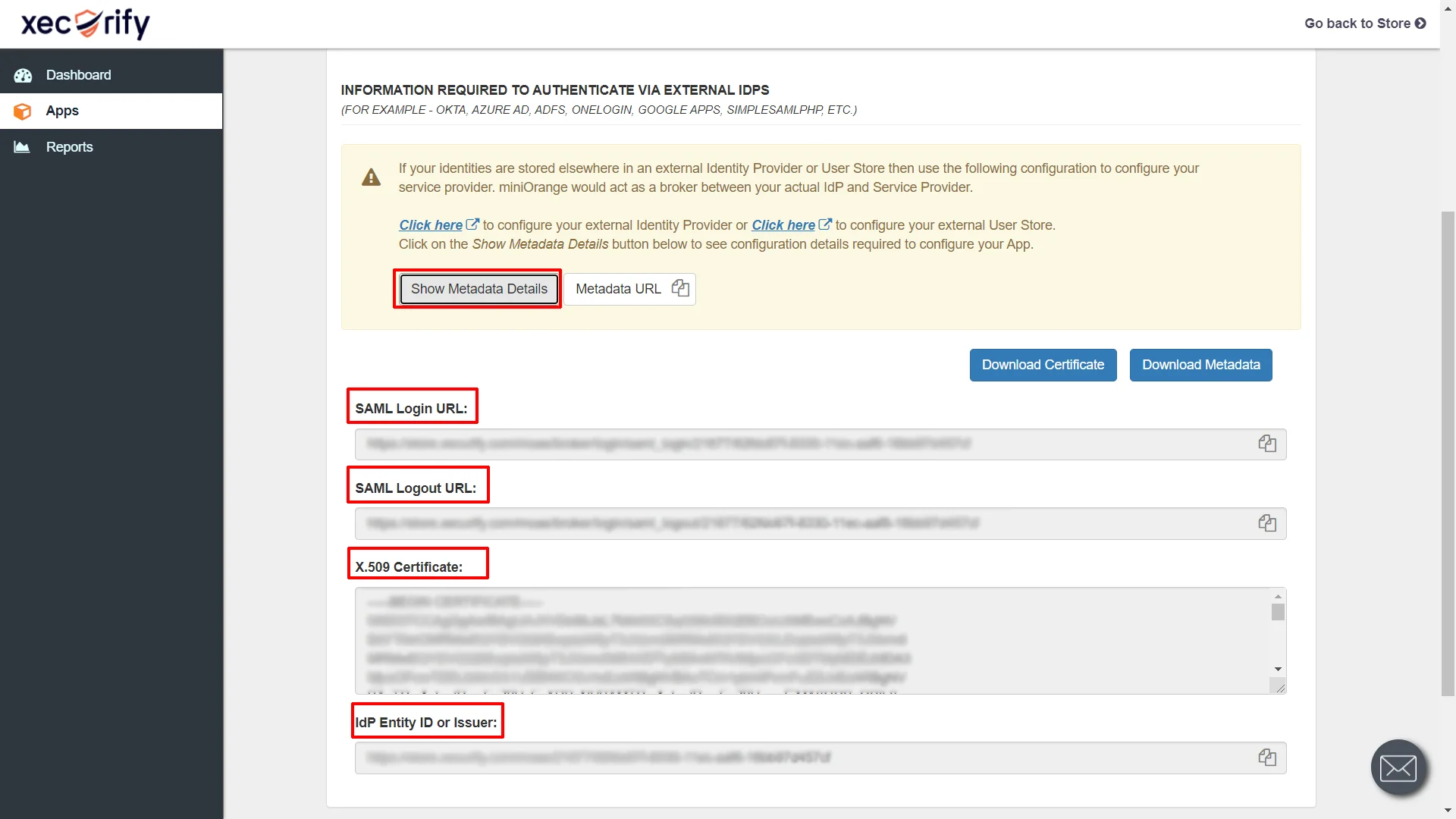Open Go back to Store link
Viewport: 1456px width, 819px height.
(x=1363, y=24)
